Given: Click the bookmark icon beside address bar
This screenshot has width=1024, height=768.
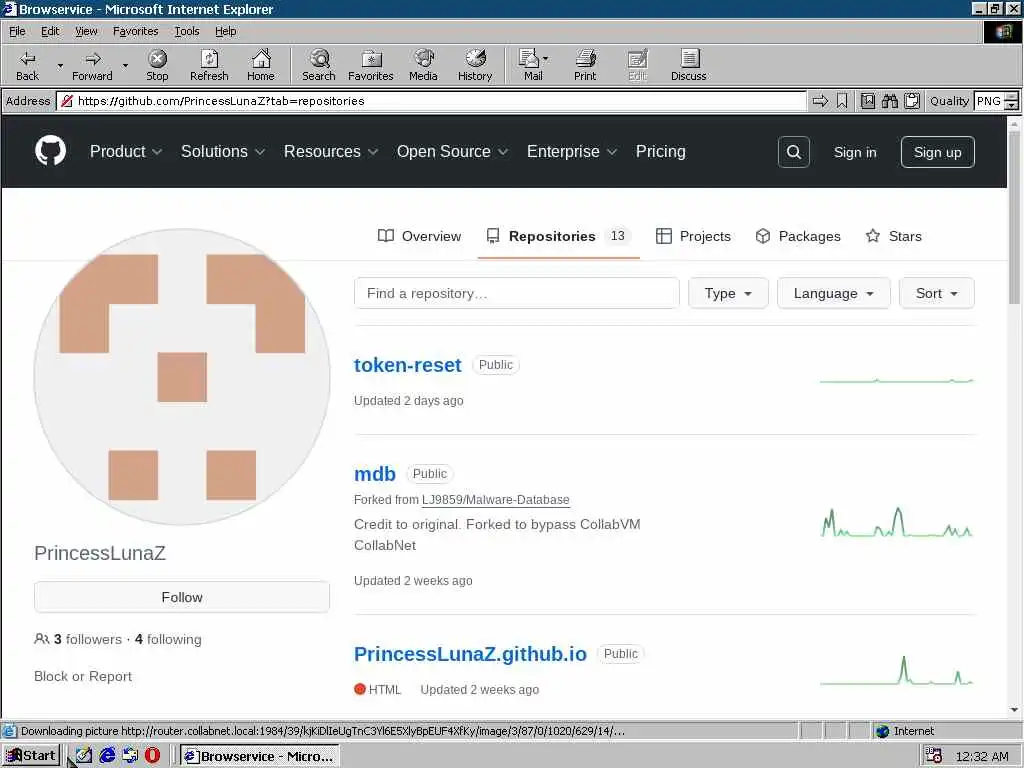Looking at the screenshot, I should coord(842,101).
